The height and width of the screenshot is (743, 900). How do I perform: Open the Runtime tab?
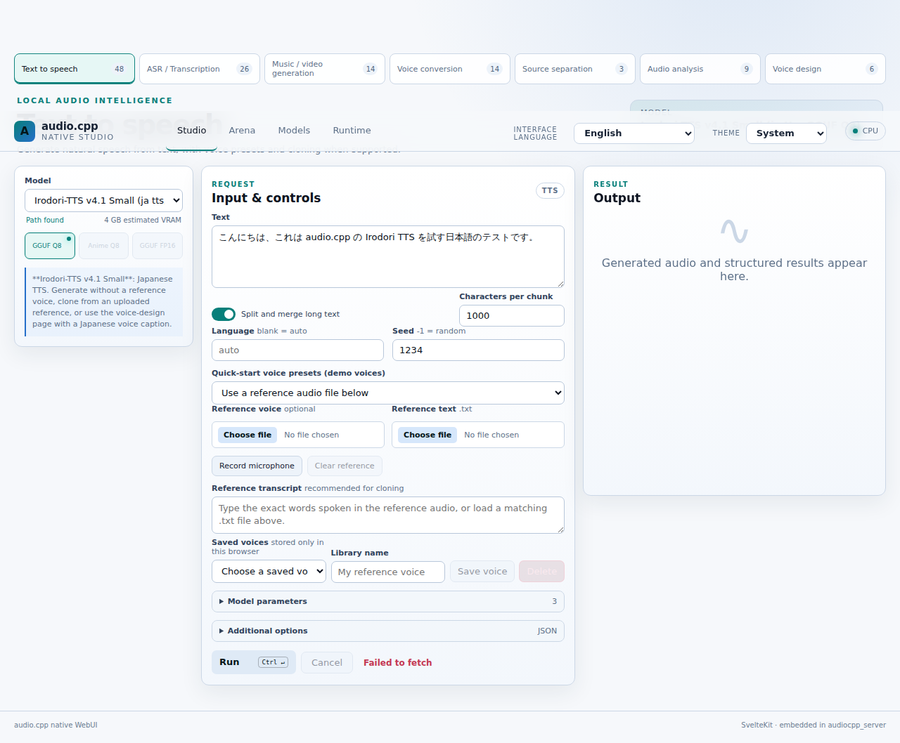coord(352,130)
